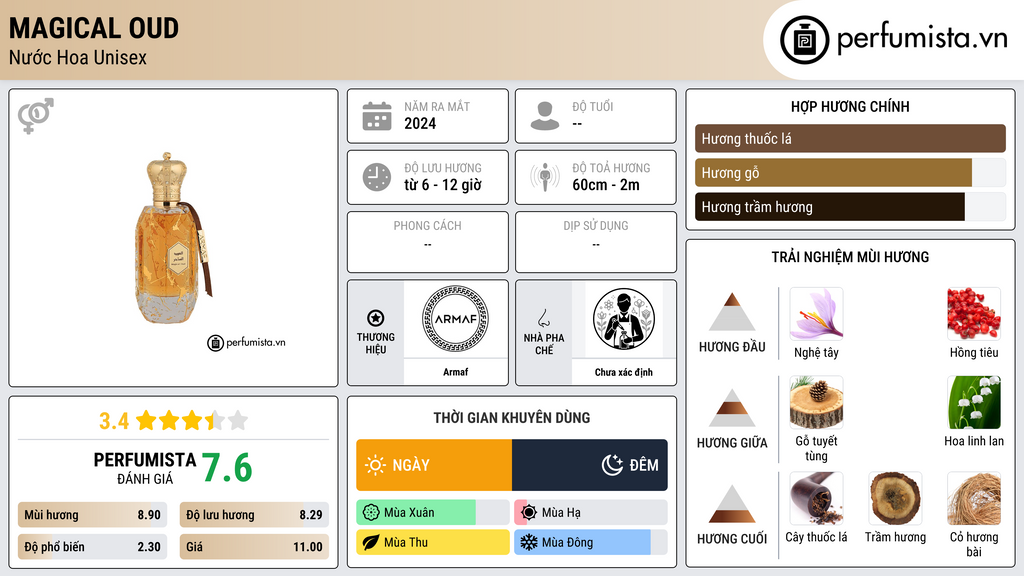This screenshot has width=1024, height=576.
Task: Click the Hương thuốc lá accord bar
Action: point(850,138)
